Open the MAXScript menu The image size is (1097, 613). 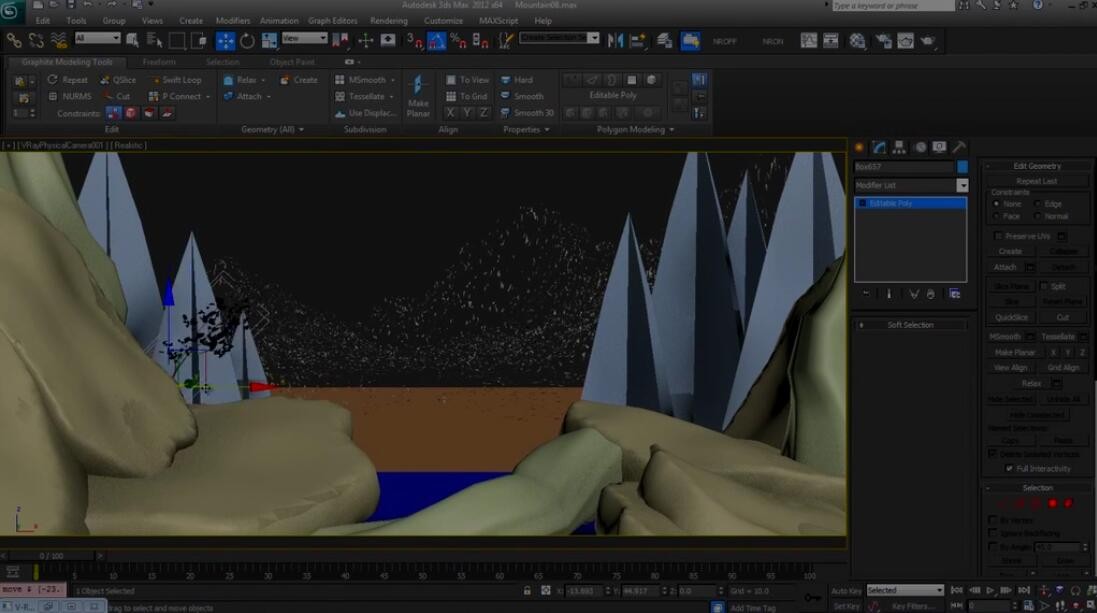pyautogui.click(x=498, y=20)
